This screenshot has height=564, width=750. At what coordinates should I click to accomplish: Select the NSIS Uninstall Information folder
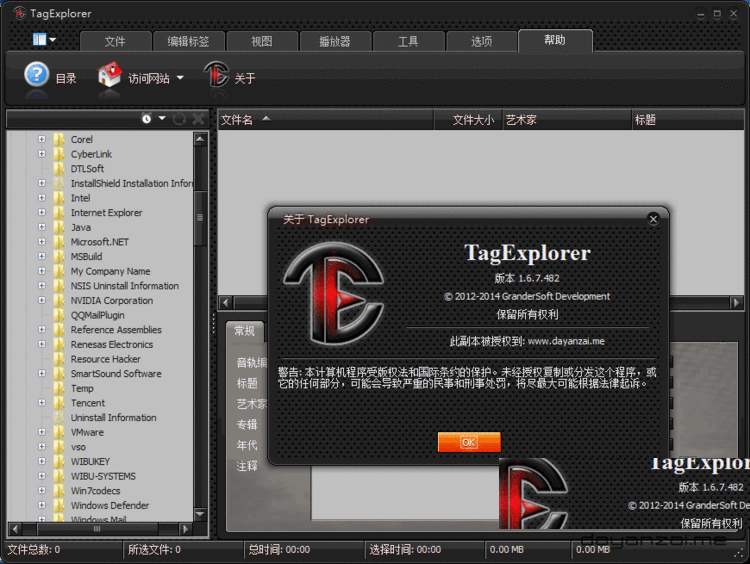point(124,286)
